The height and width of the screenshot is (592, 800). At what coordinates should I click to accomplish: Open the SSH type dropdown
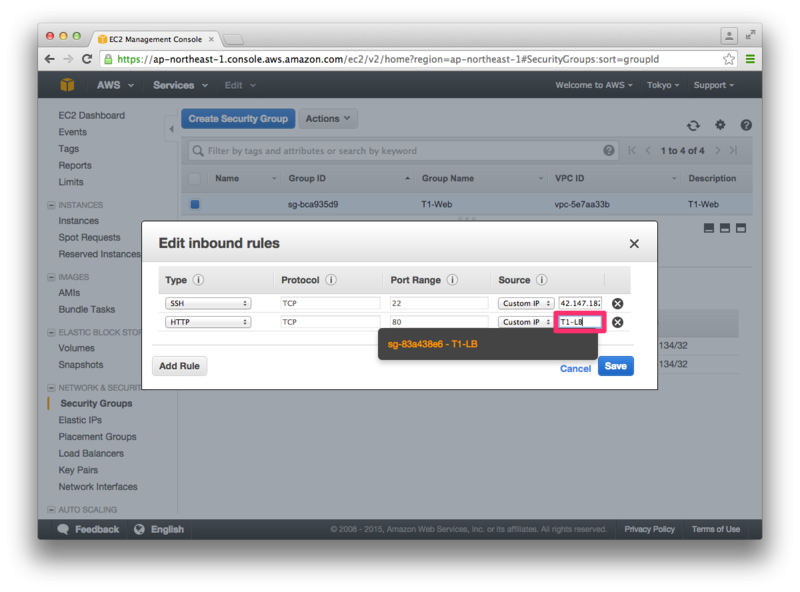208,303
